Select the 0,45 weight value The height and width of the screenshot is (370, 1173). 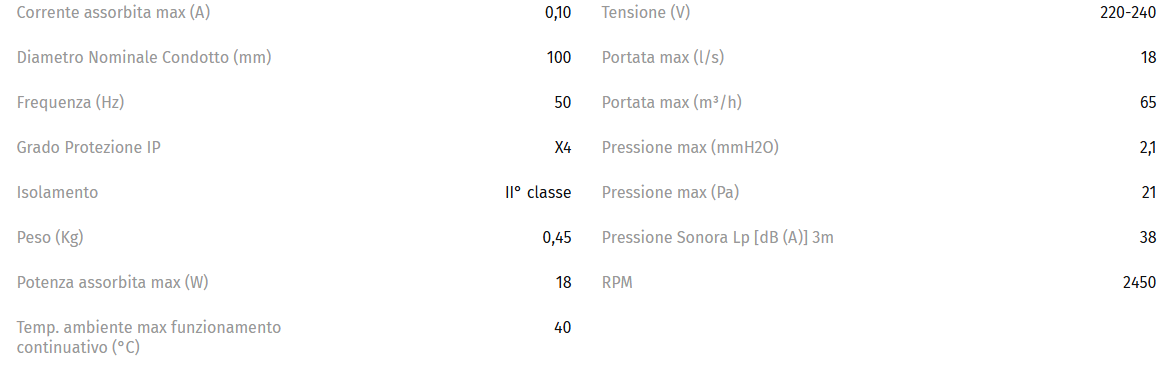[x=557, y=238]
